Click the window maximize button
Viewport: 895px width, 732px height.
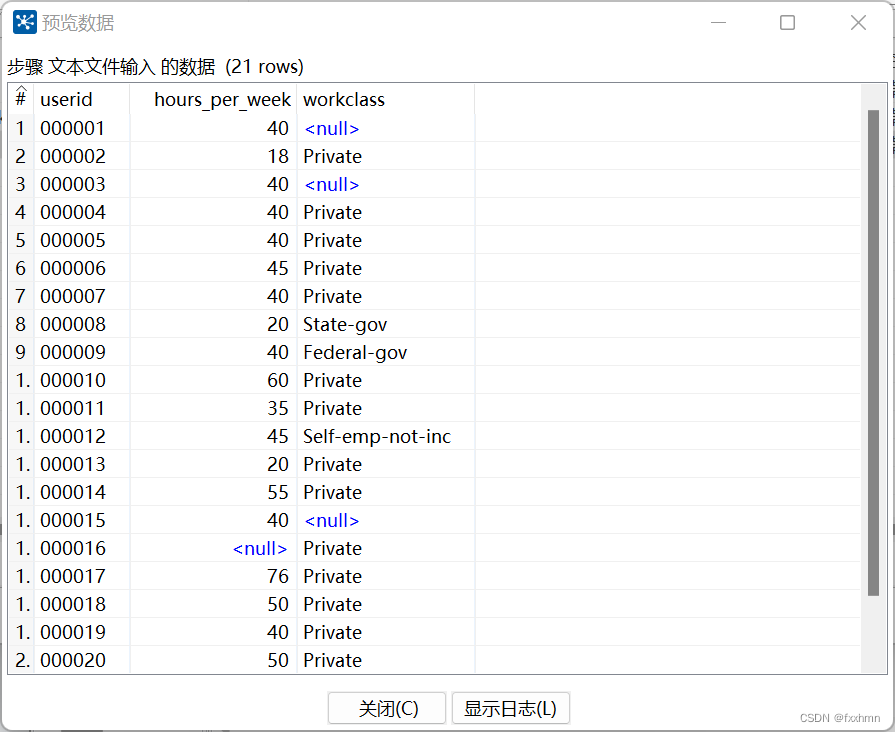[785, 22]
